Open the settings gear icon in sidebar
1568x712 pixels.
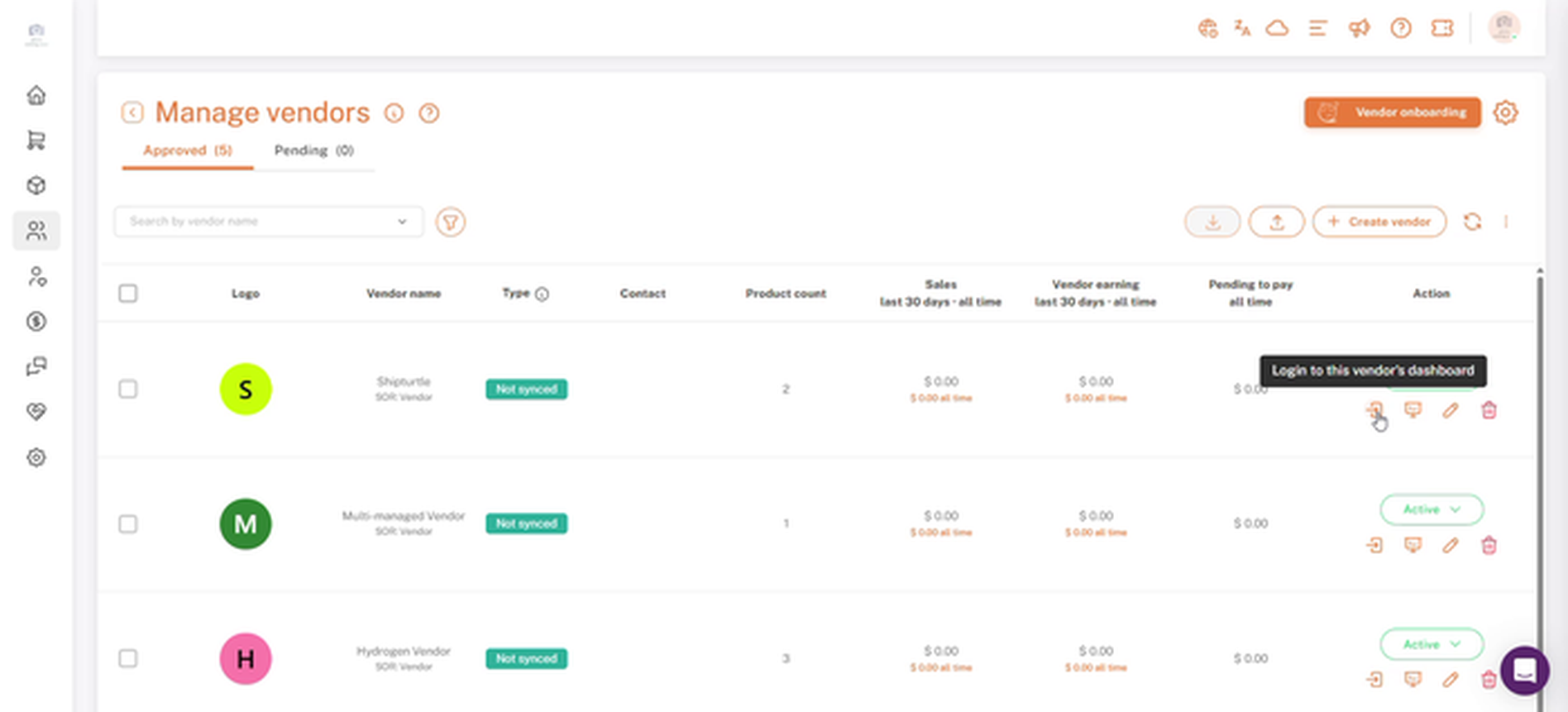36,457
